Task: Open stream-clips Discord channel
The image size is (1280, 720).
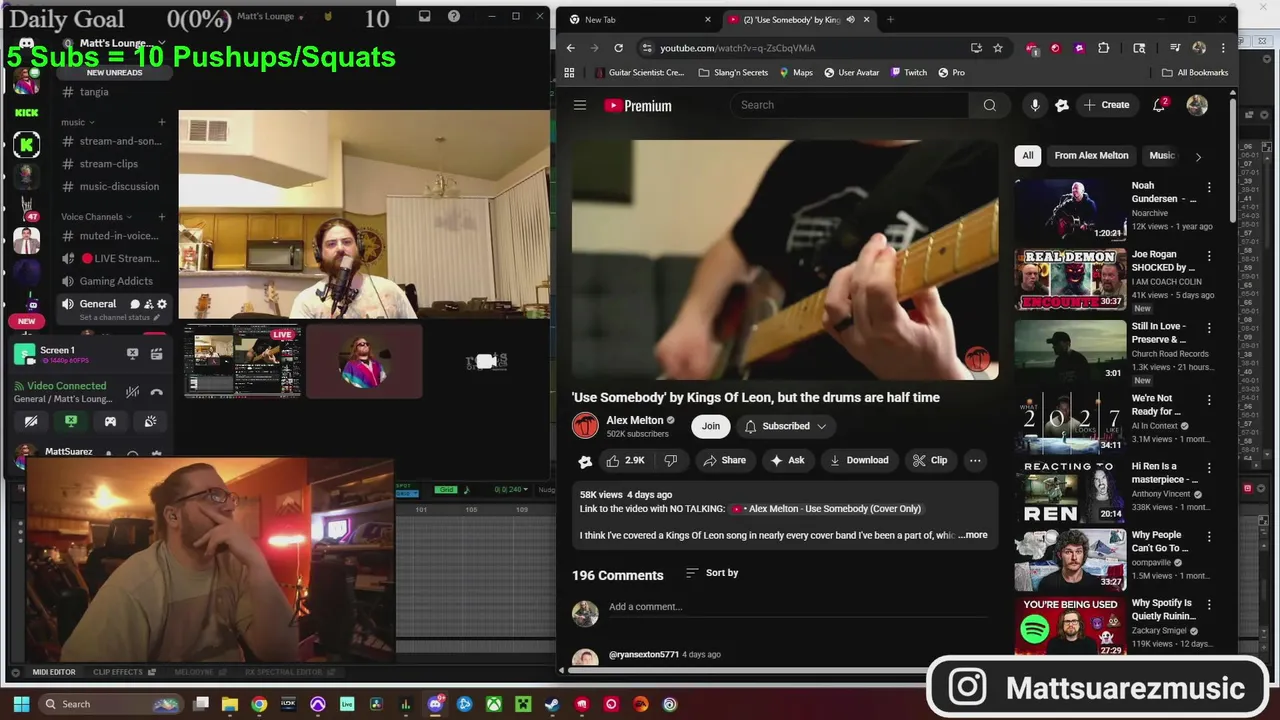Action: (108, 164)
